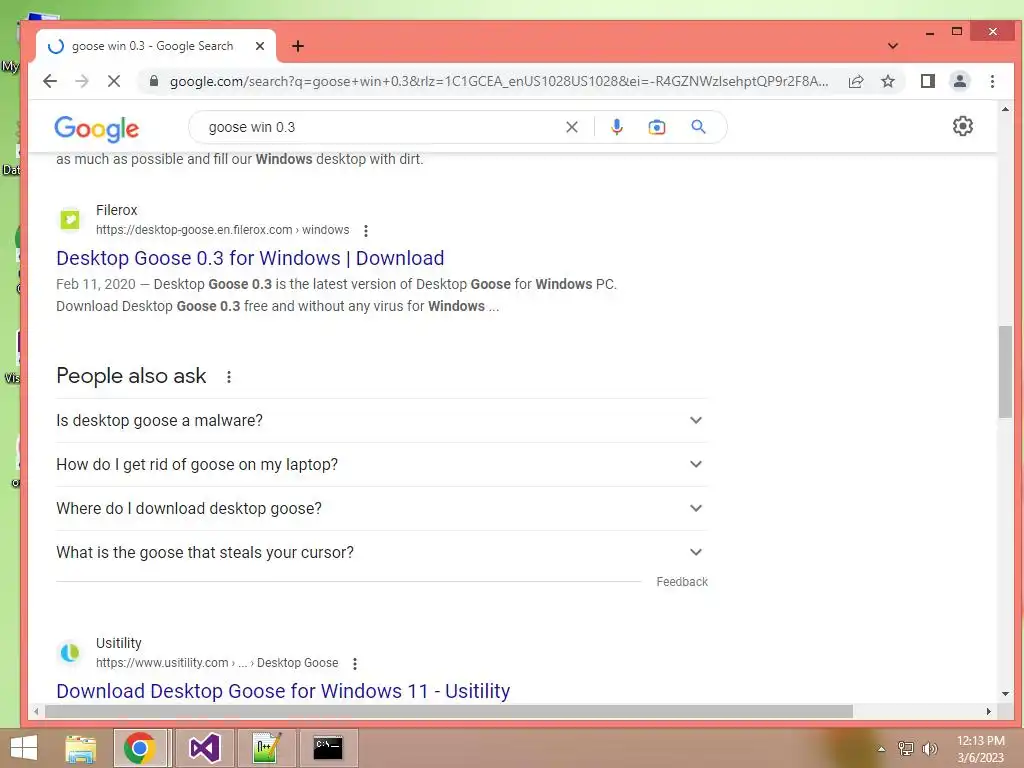Click the Usitility favicon
Screen dimensions: 1024x768
click(x=70, y=652)
